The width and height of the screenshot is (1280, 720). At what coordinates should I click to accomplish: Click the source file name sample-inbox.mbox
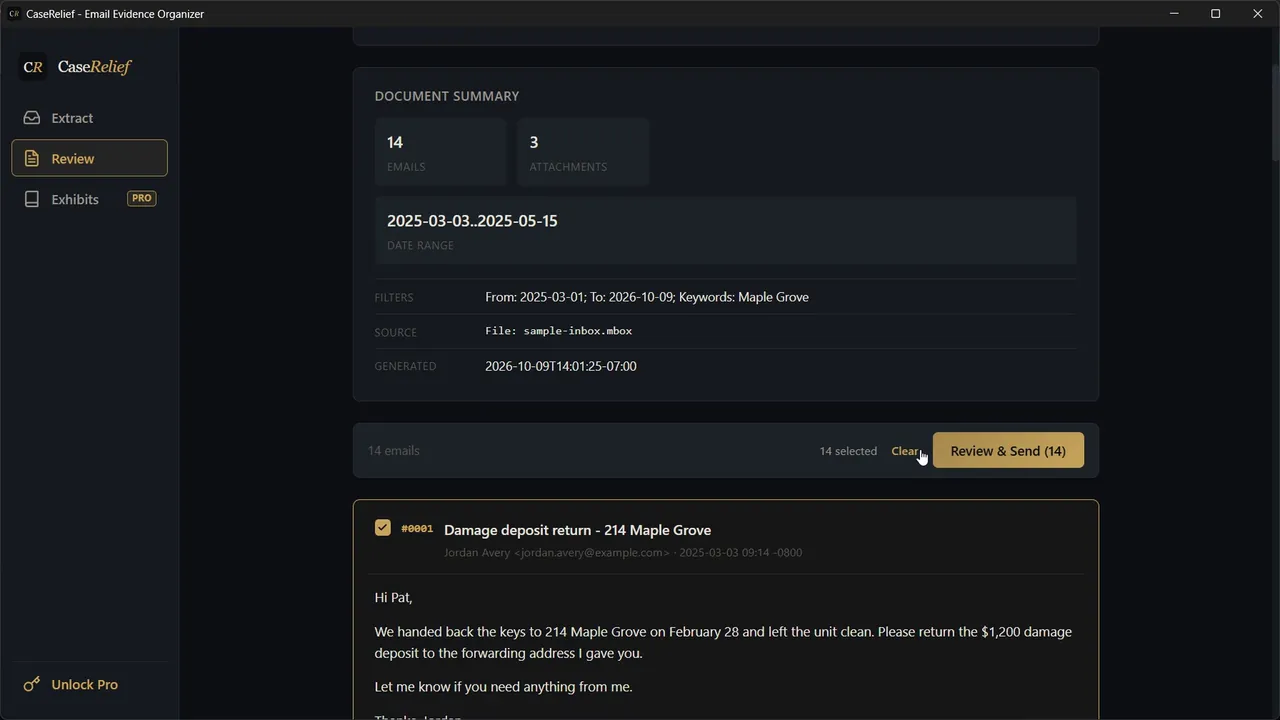pyautogui.click(x=578, y=331)
